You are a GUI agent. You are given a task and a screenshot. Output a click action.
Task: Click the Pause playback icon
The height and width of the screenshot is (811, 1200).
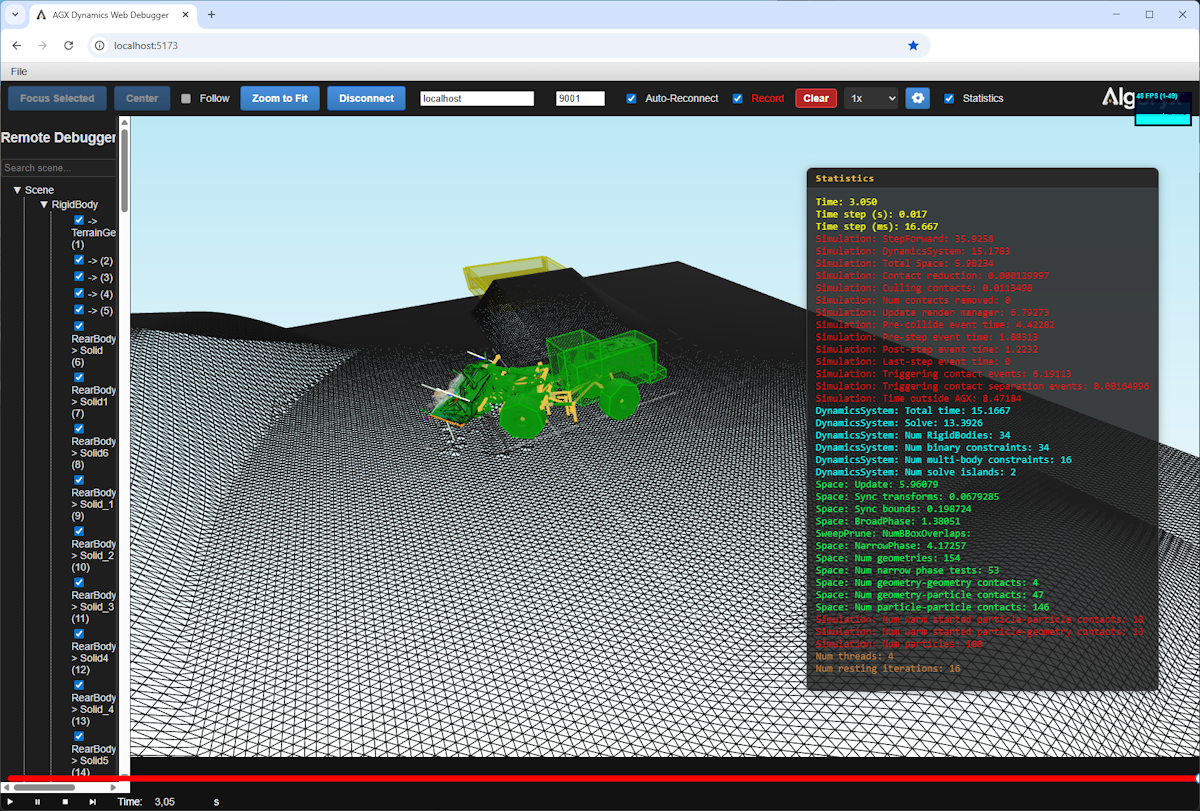coord(38,801)
